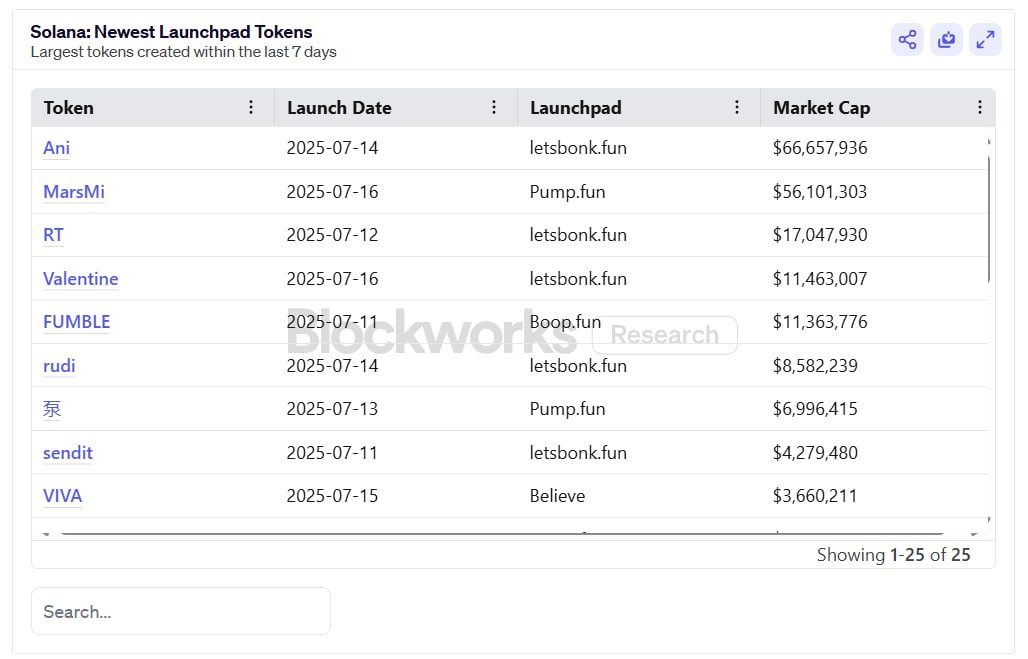
Task: Click Pump.fun in the MarsMi row
Action: [x=568, y=192]
